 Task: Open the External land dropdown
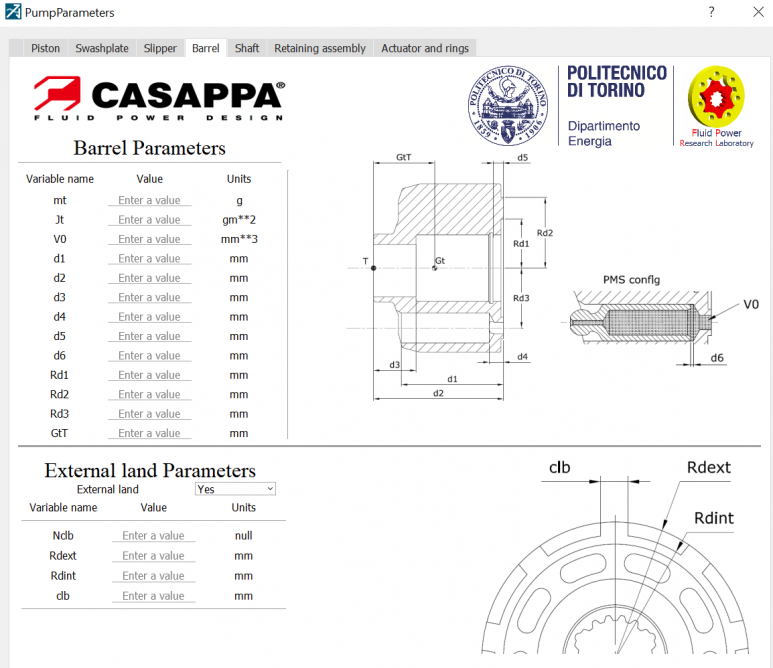coord(235,489)
